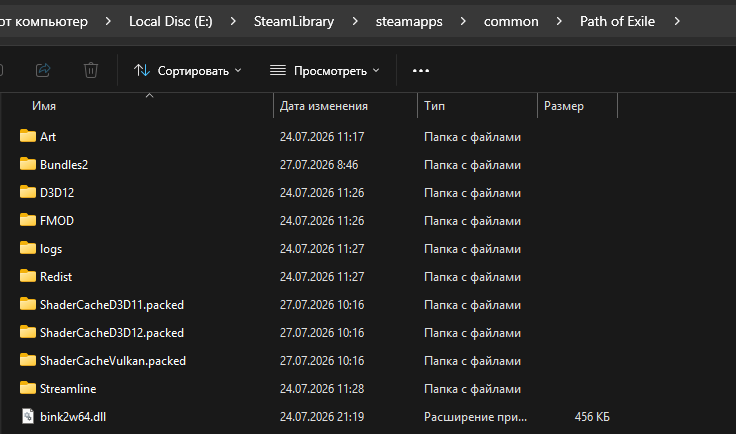Select the ShaderCacheD3D12.packed folder icon
736x434 pixels.
(x=28, y=332)
